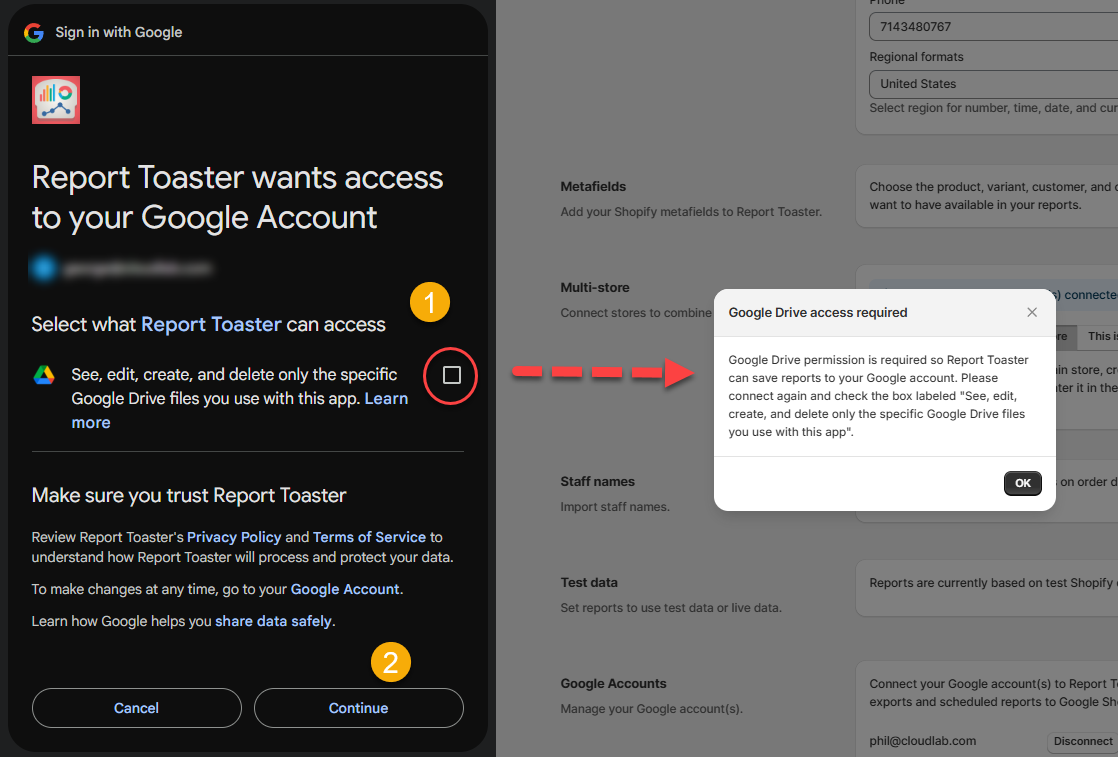The image size is (1118, 757).
Task: Click the Report Toaster link in access heading
Action: pos(211,324)
